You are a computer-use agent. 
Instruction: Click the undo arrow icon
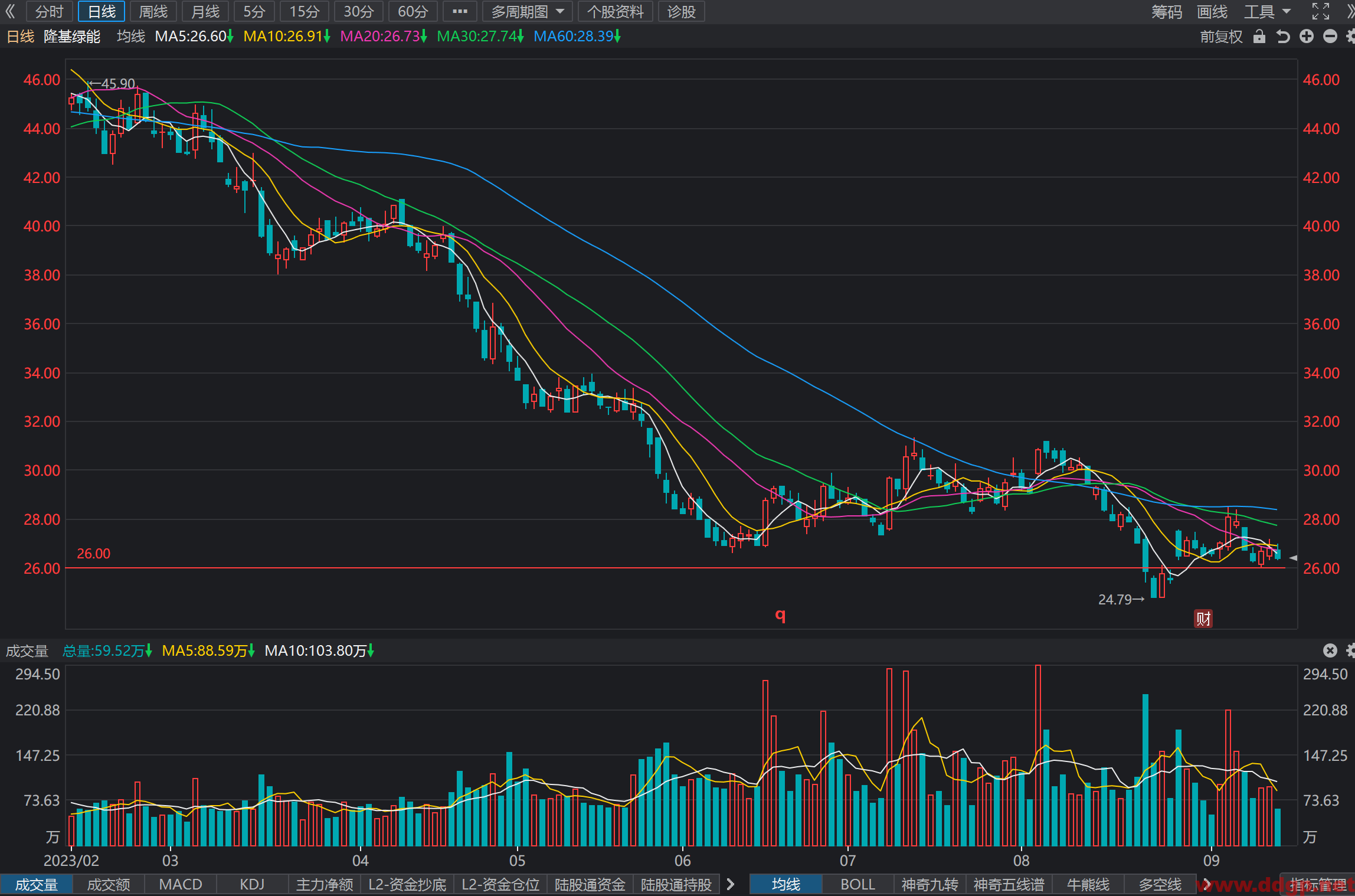(1283, 37)
